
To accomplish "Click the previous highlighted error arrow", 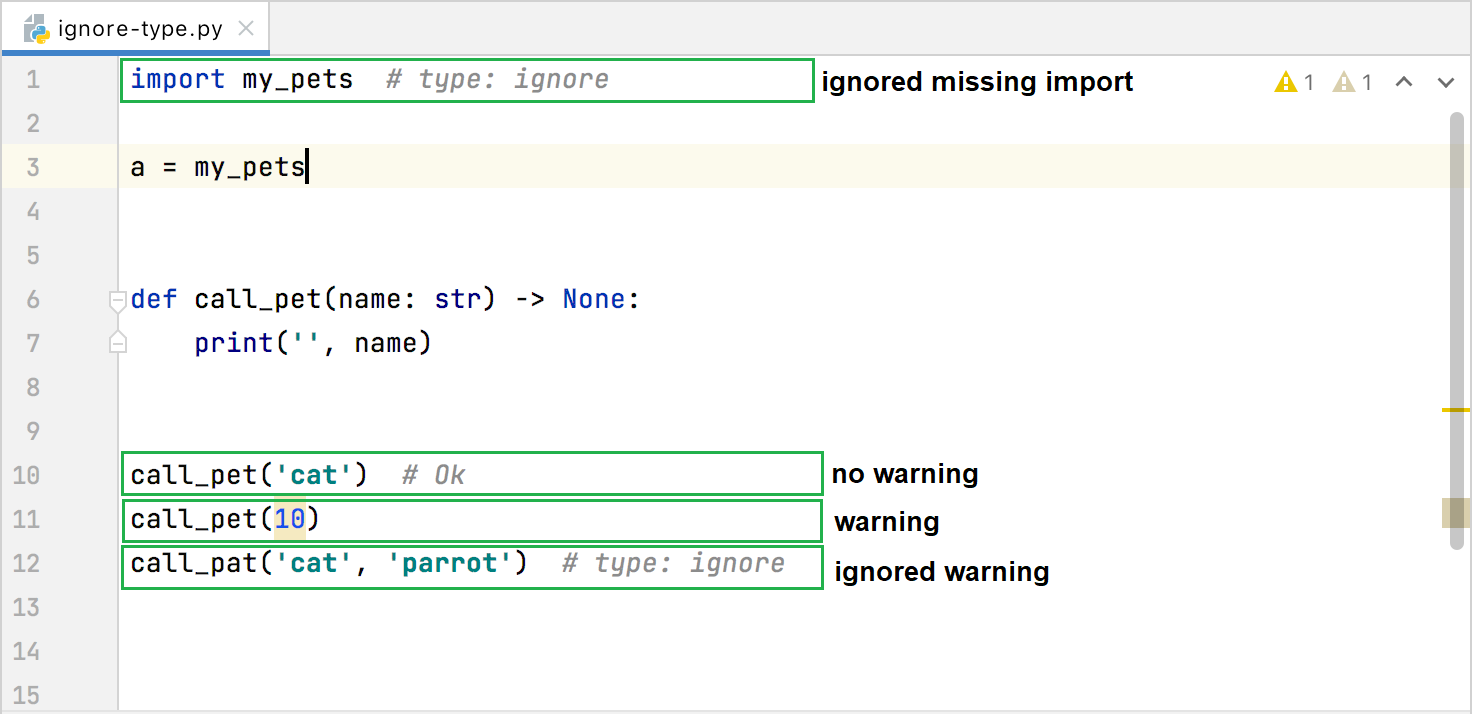I will pos(1404,82).
